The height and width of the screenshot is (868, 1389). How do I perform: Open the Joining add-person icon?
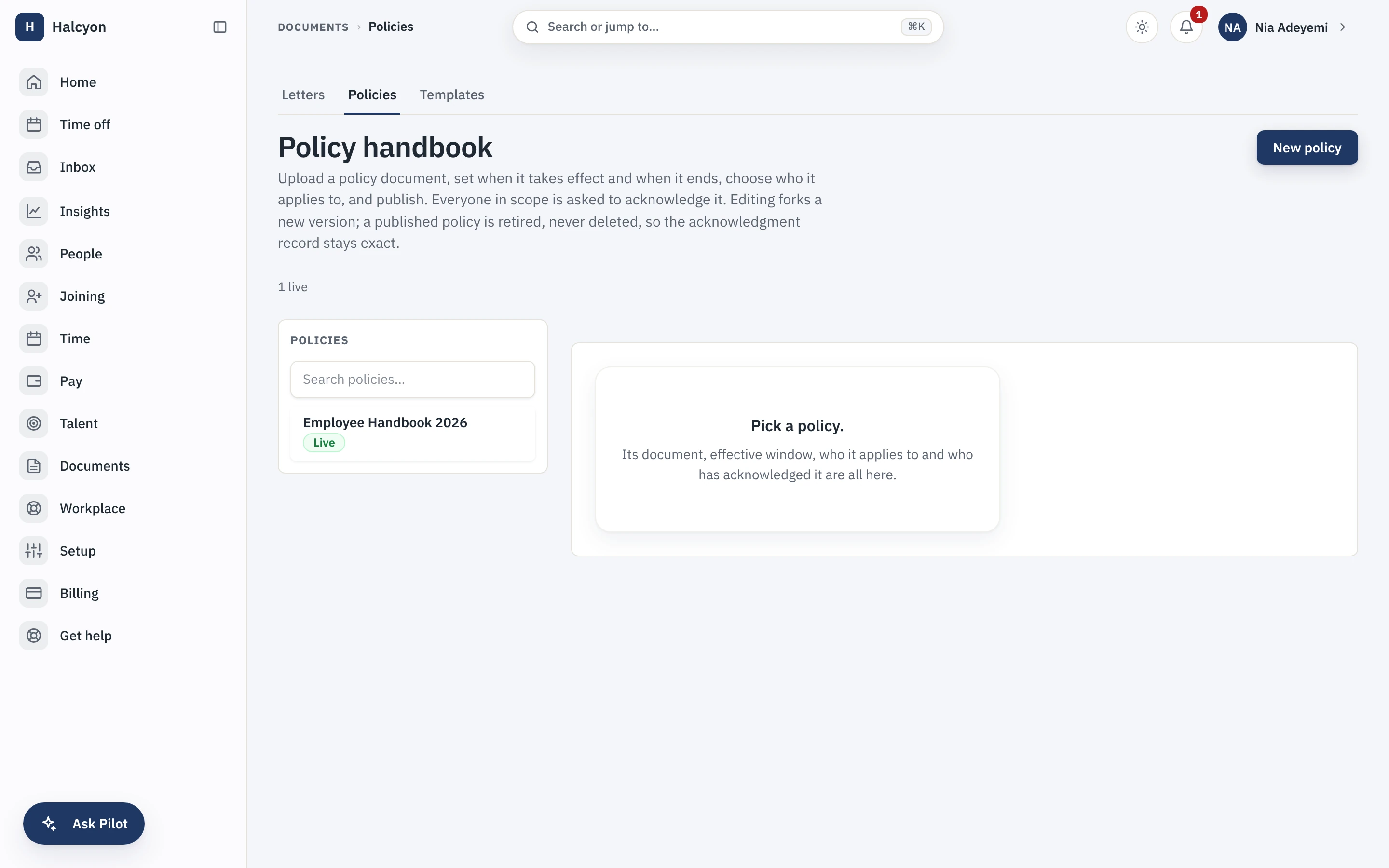[x=34, y=296]
